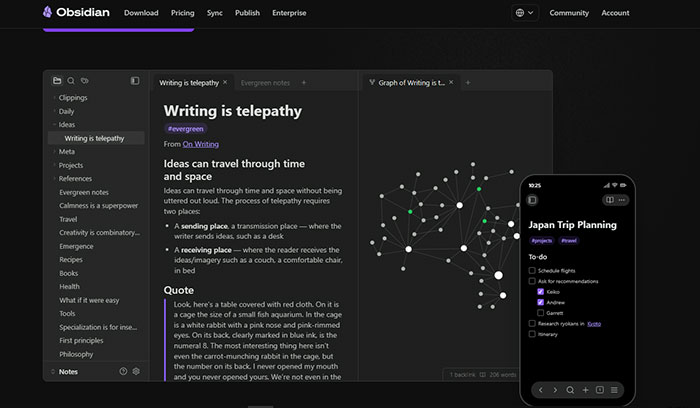Open the Enterprise page
Image resolution: width=700 pixels, height=408 pixels.
tap(289, 13)
